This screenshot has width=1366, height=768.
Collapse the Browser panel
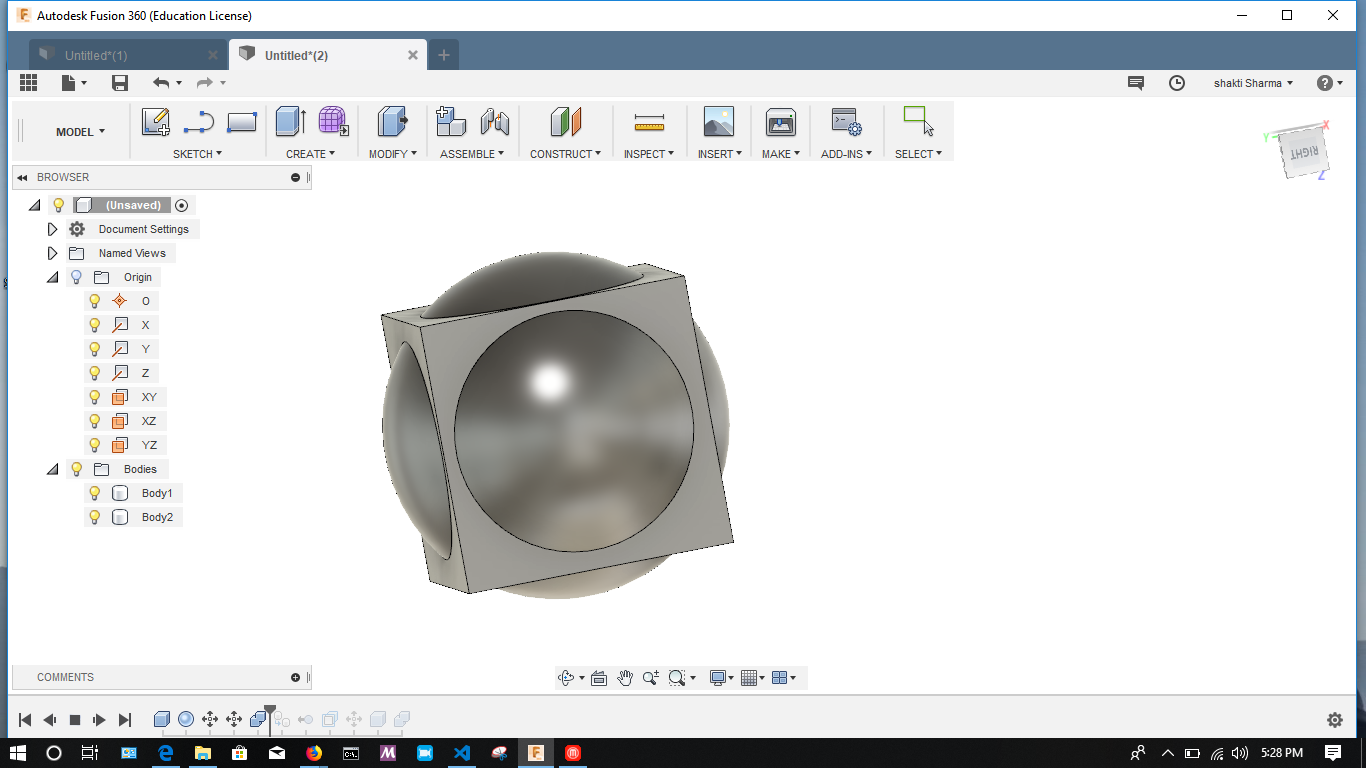(x=22, y=178)
